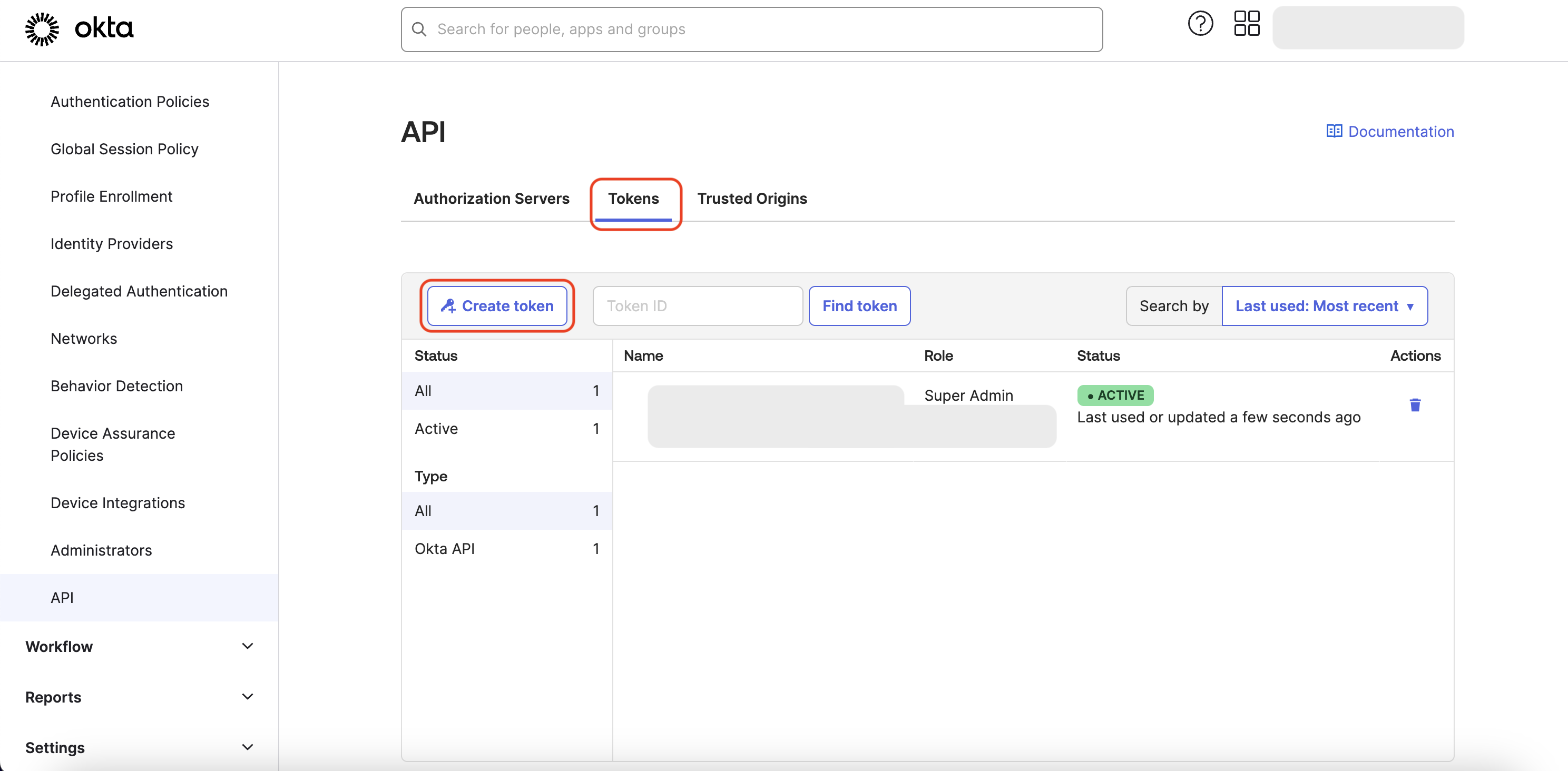This screenshot has height=771, width=1568.
Task: Filter tokens by Status All
Action: coord(507,391)
